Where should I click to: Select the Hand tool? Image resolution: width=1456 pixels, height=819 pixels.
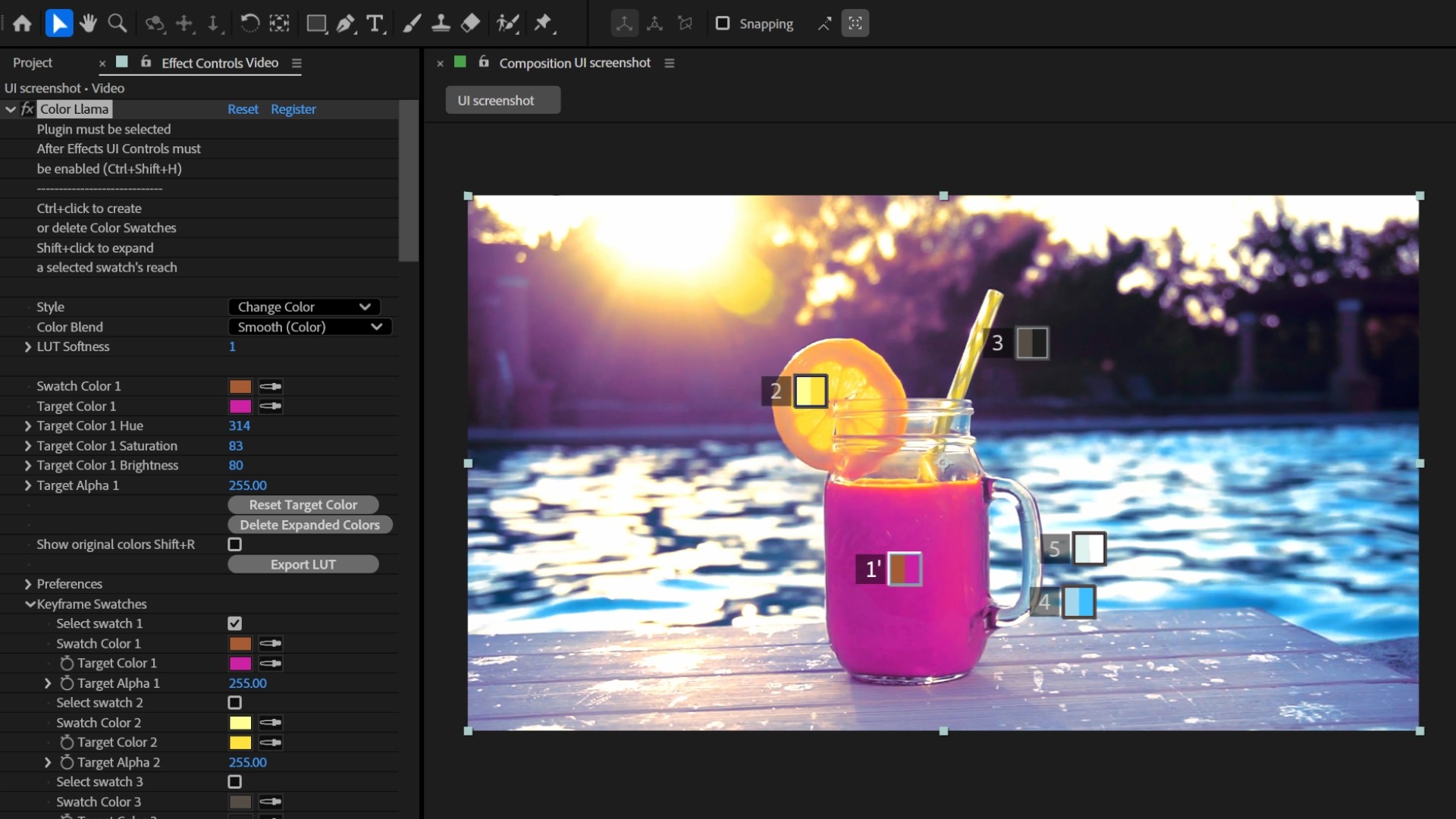click(x=88, y=24)
